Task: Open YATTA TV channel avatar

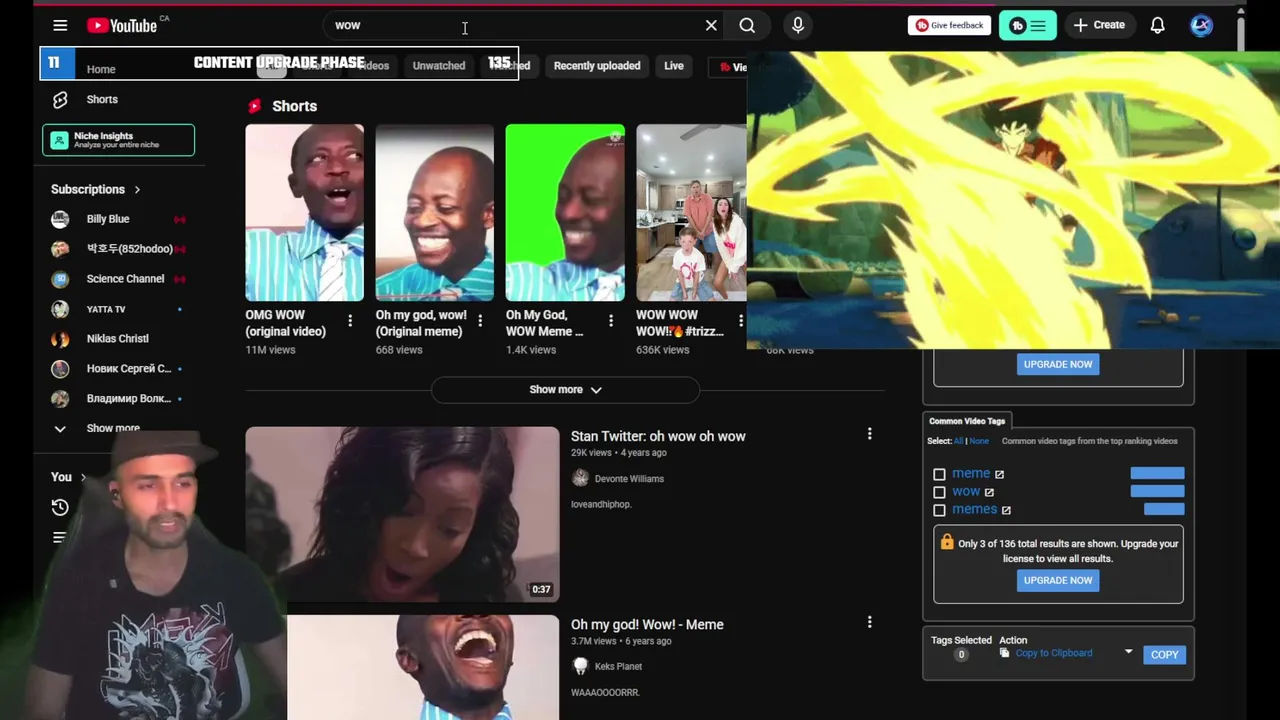Action: tap(60, 309)
